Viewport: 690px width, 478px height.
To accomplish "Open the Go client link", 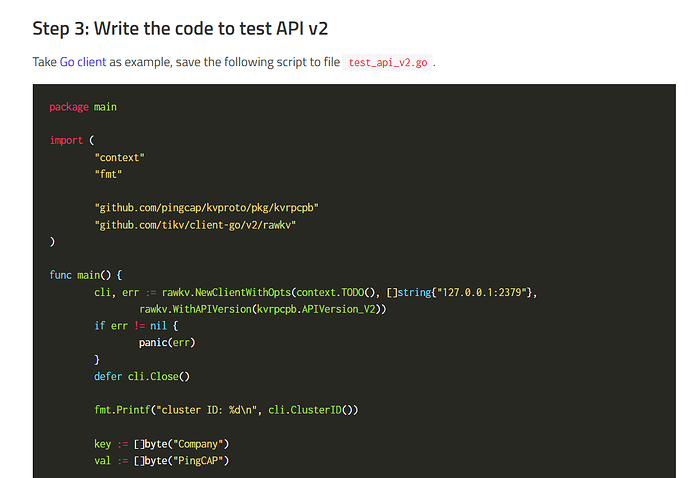I will point(83,62).
